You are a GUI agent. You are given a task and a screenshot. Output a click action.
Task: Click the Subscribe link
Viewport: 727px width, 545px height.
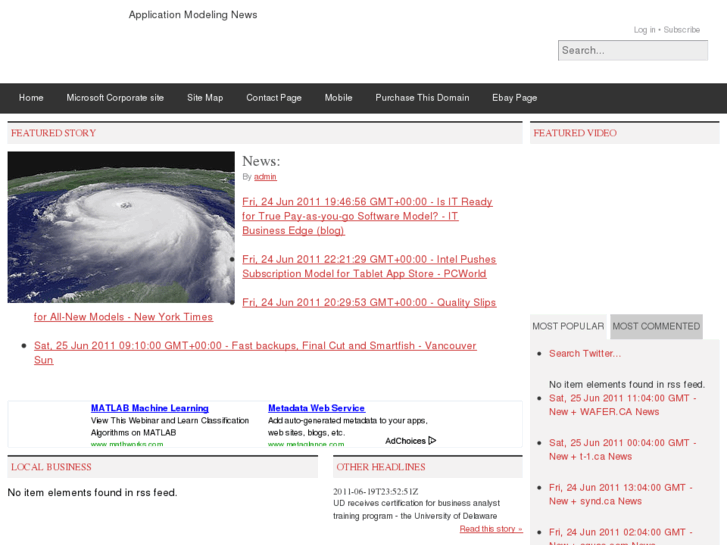[x=682, y=30]
